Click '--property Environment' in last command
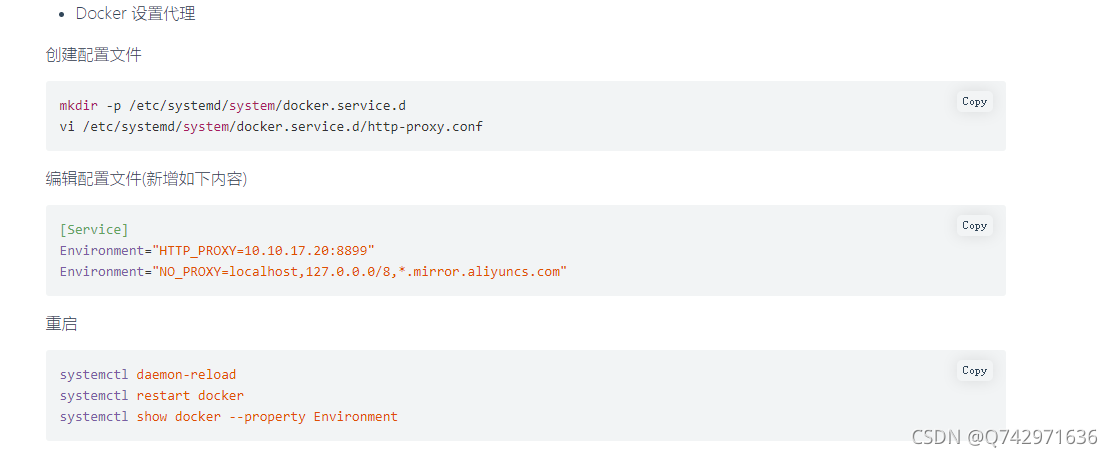The height and width of the screenshot is (458, 1113). click(314, 417)
